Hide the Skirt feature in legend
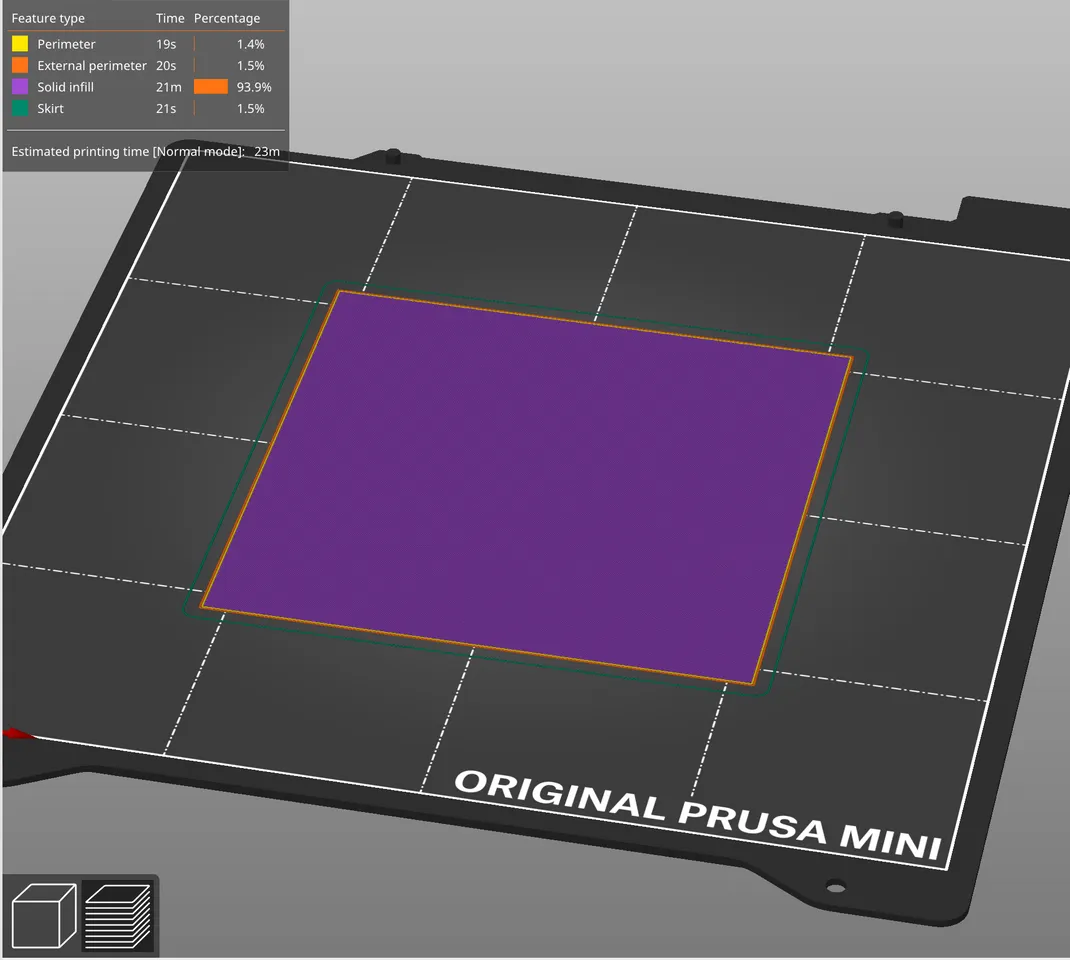This screenshot has width=1070, height=960. pyautogui.click(x=50, y=109)
